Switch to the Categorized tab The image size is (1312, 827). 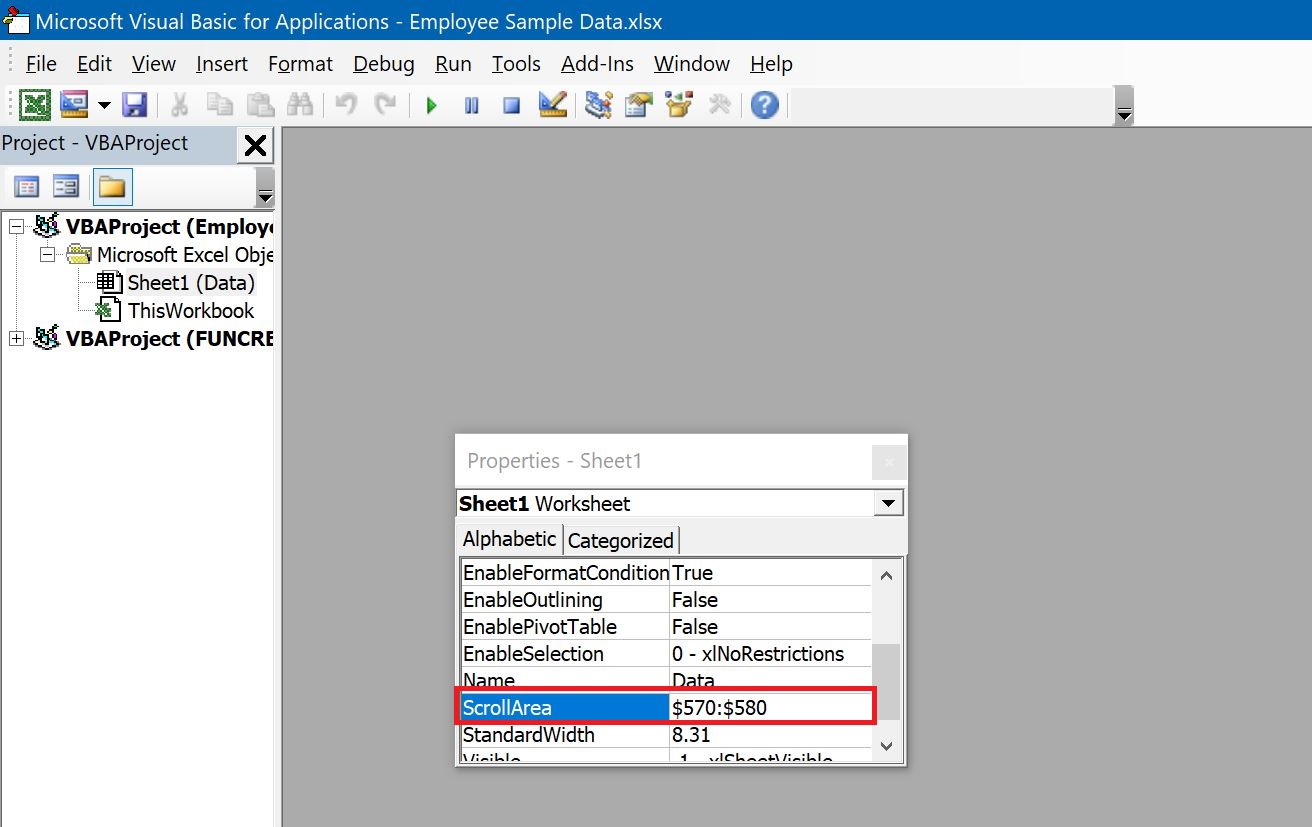point(620,540)
